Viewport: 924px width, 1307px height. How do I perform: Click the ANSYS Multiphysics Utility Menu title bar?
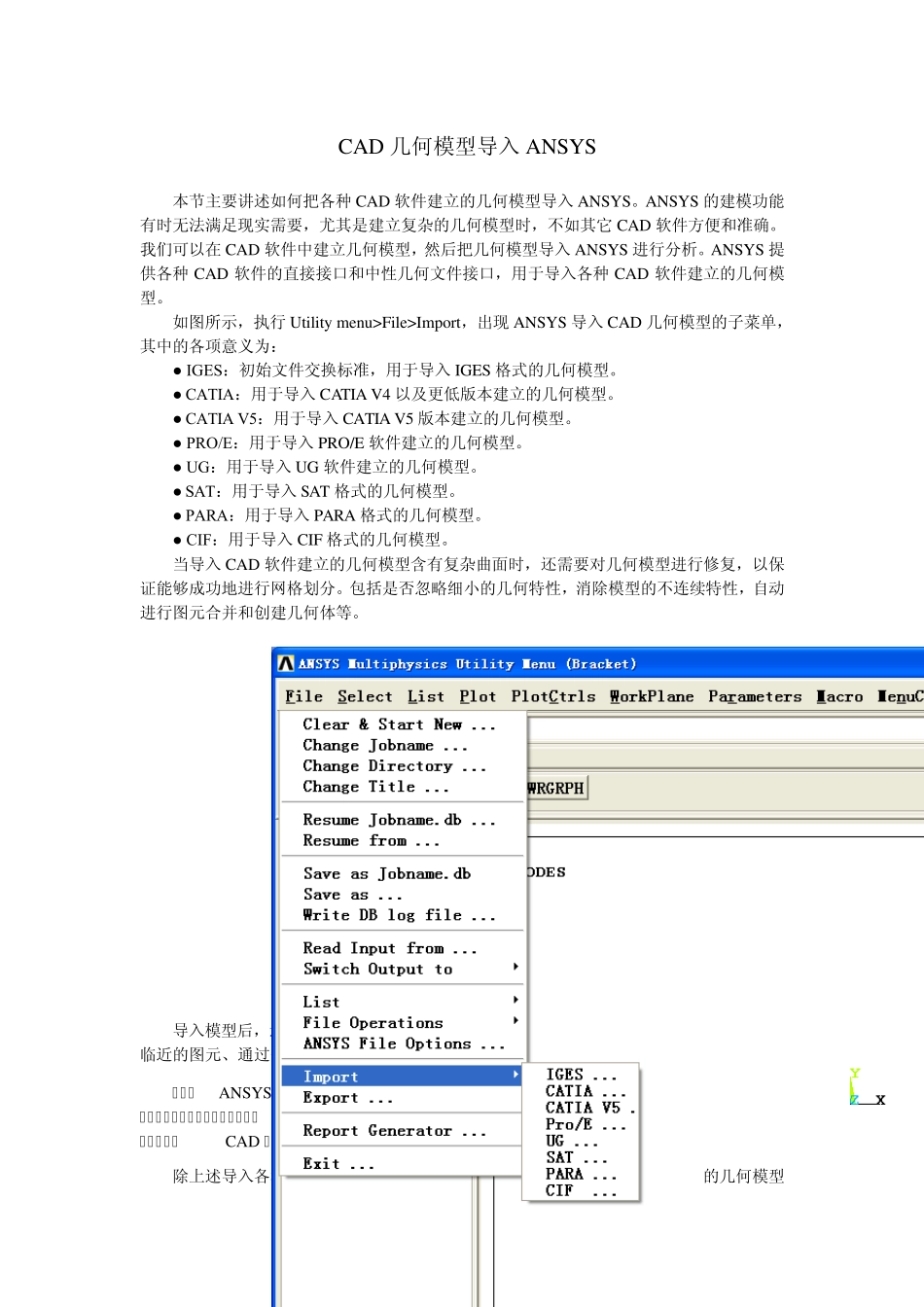[599, 663]
